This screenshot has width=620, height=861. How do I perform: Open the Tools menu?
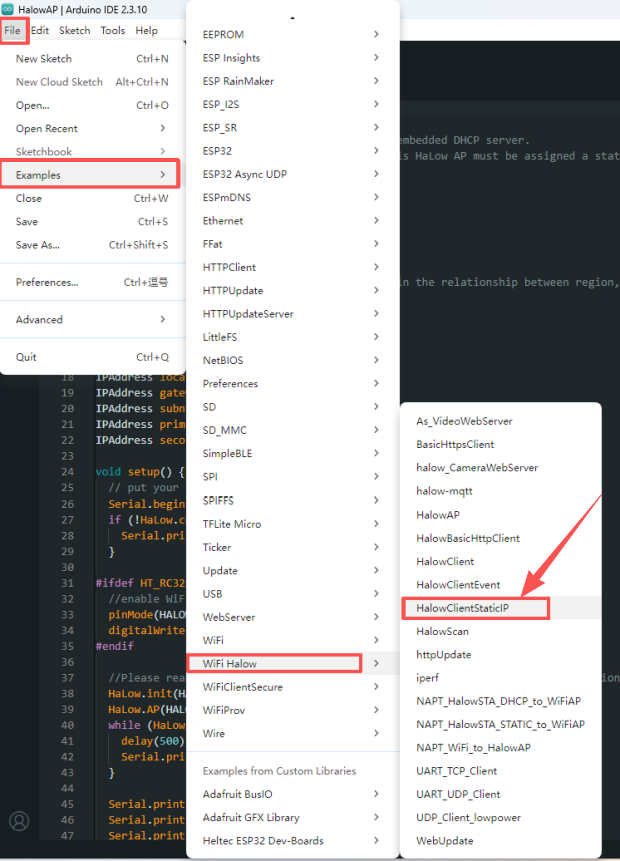tap(113, 30)
